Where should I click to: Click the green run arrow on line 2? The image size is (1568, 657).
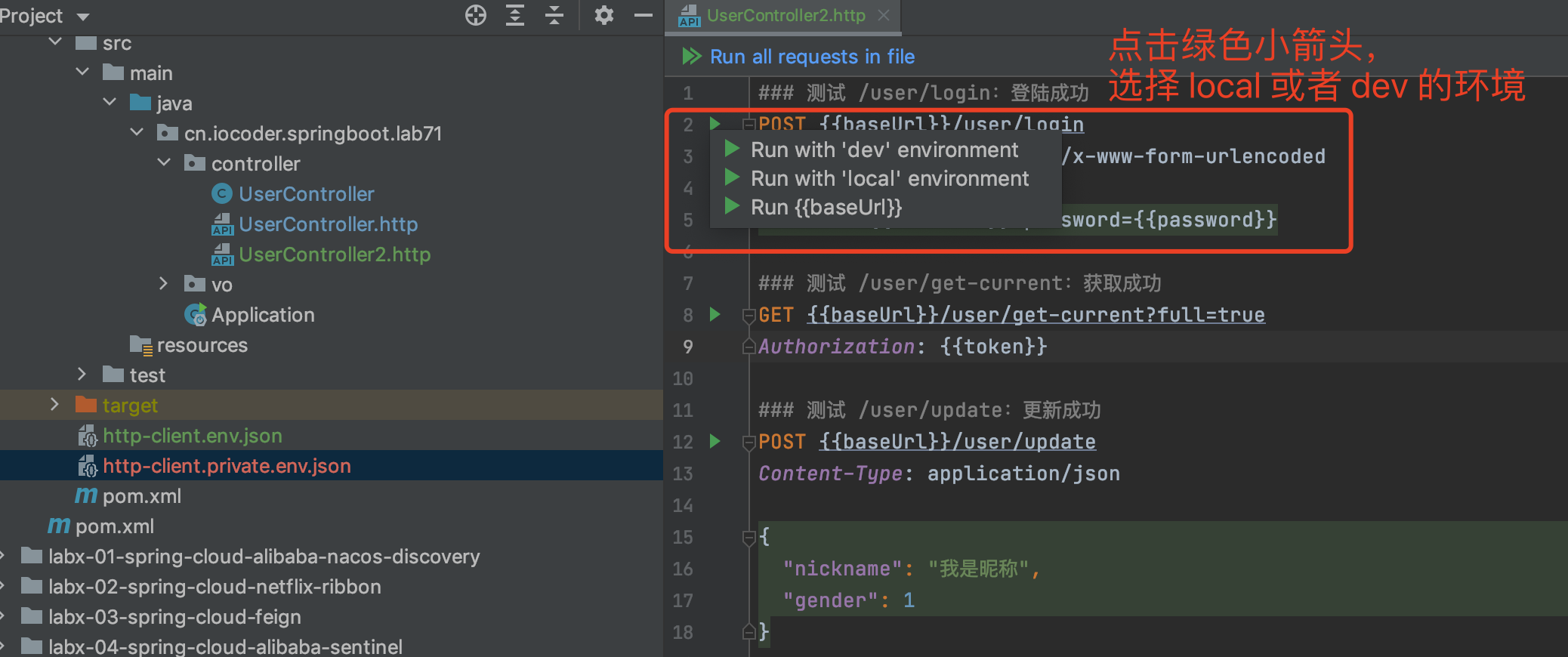pos(715,123)
